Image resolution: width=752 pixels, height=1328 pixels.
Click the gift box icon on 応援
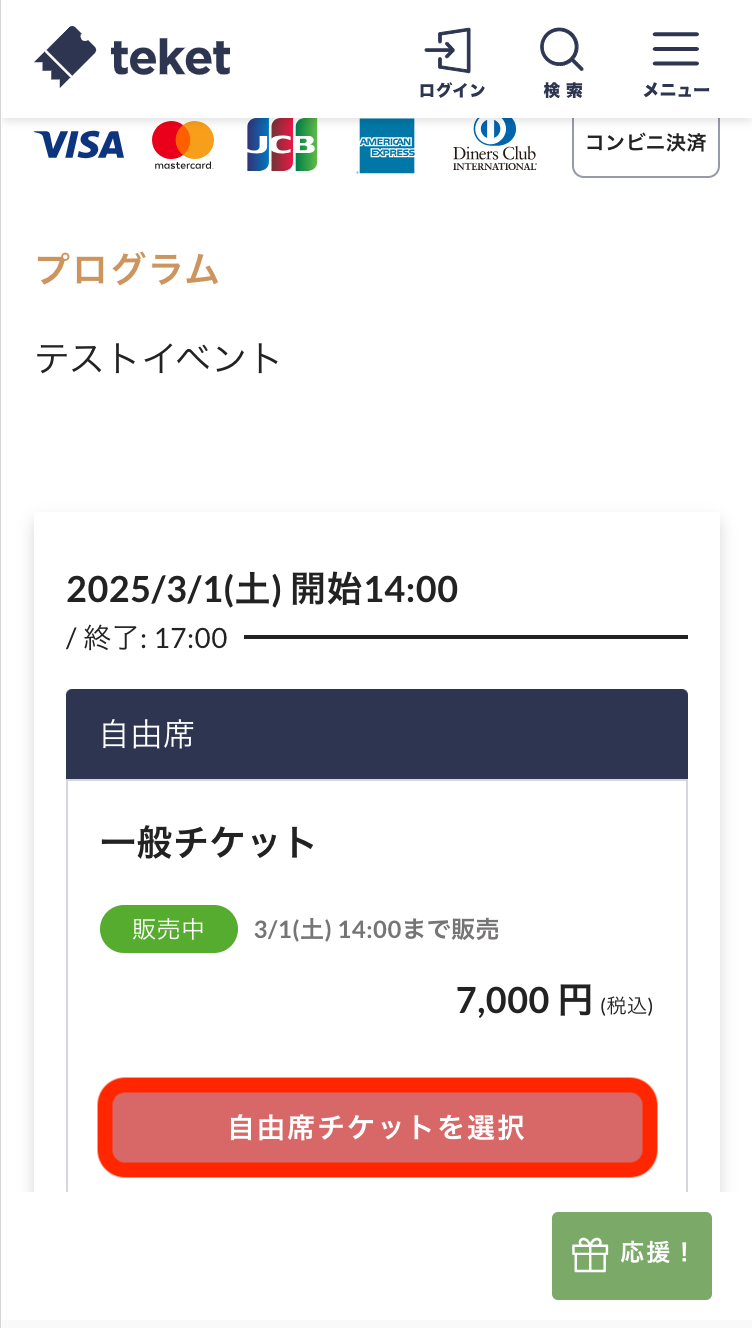[x=589, y=1255]
